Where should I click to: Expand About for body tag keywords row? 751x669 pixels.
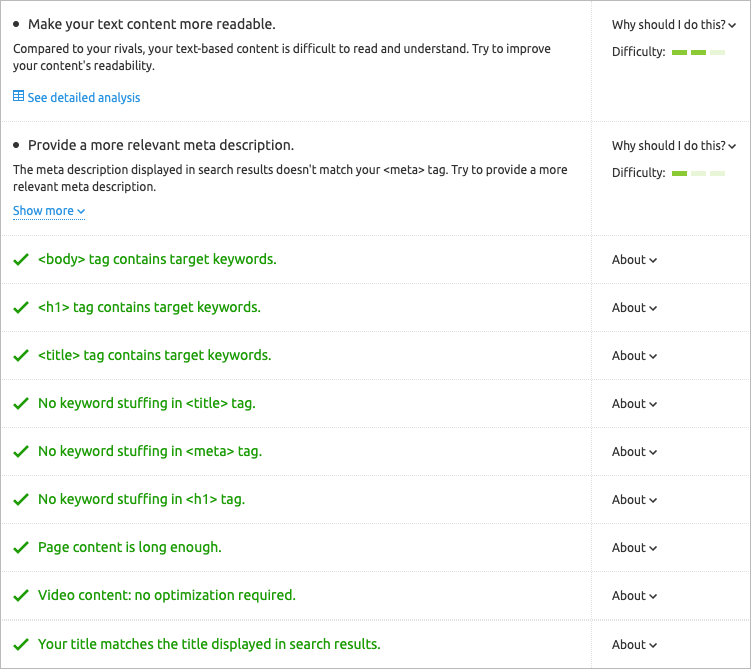[x=634, y=260]
